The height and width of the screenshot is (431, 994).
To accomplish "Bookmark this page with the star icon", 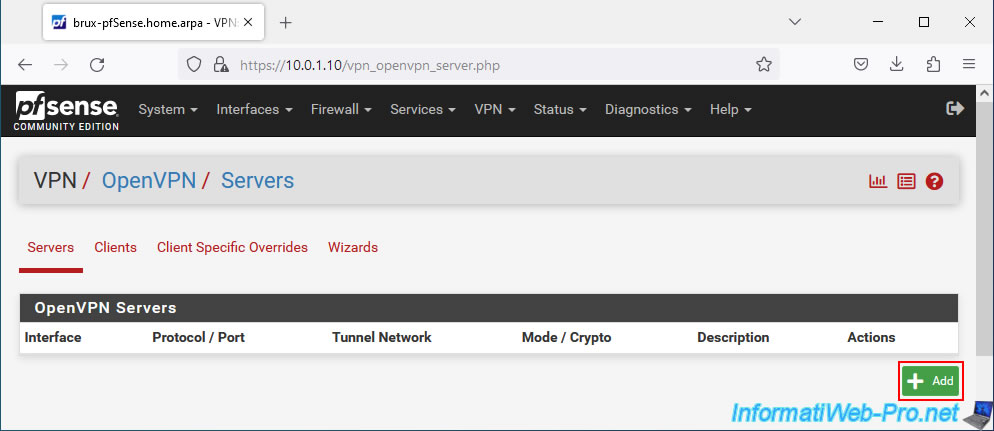I will click(x=764, y=64).
